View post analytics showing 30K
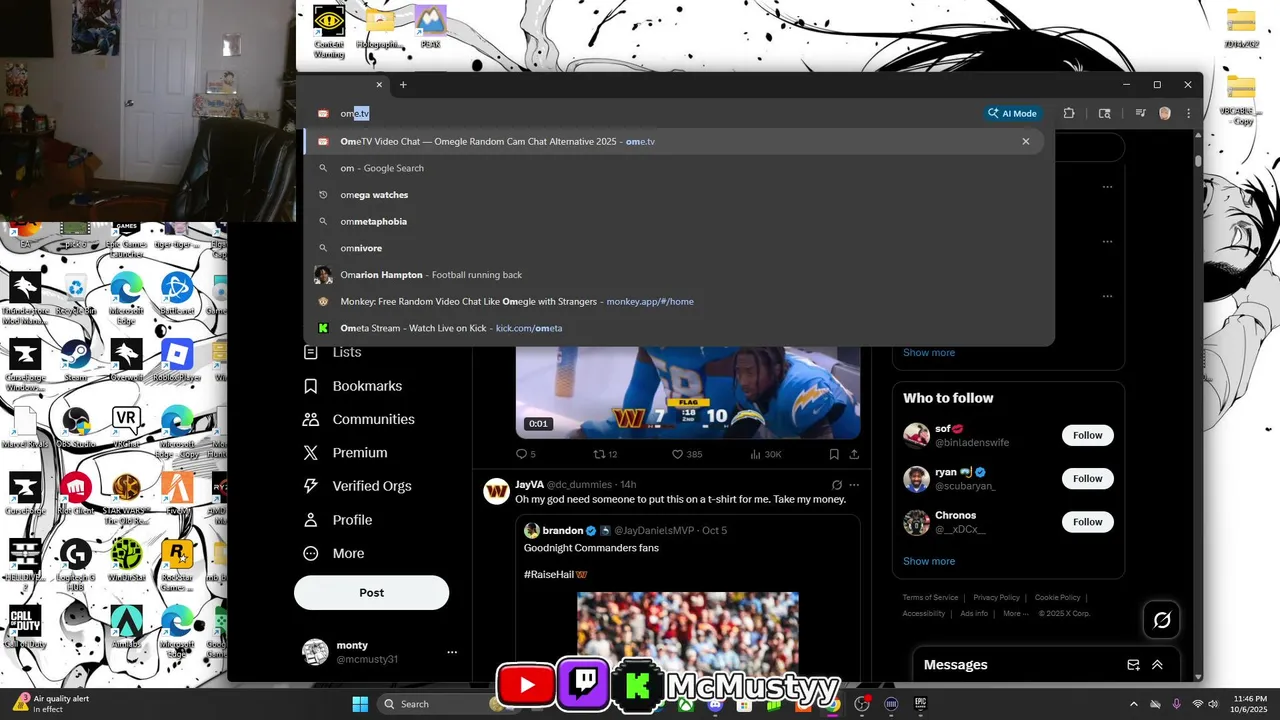 click(x=766, y=454)
